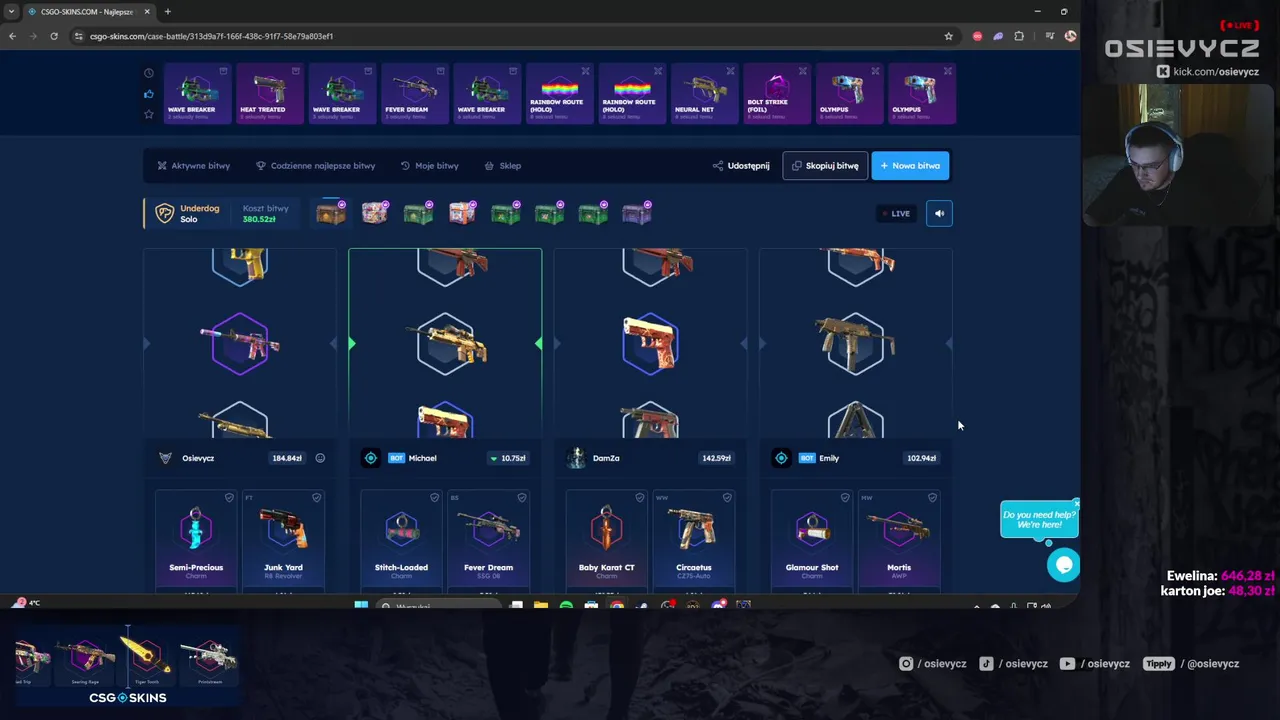Click Osievycz player avatar icon
Screen dimensions: 1280x720
click(165, 458)
